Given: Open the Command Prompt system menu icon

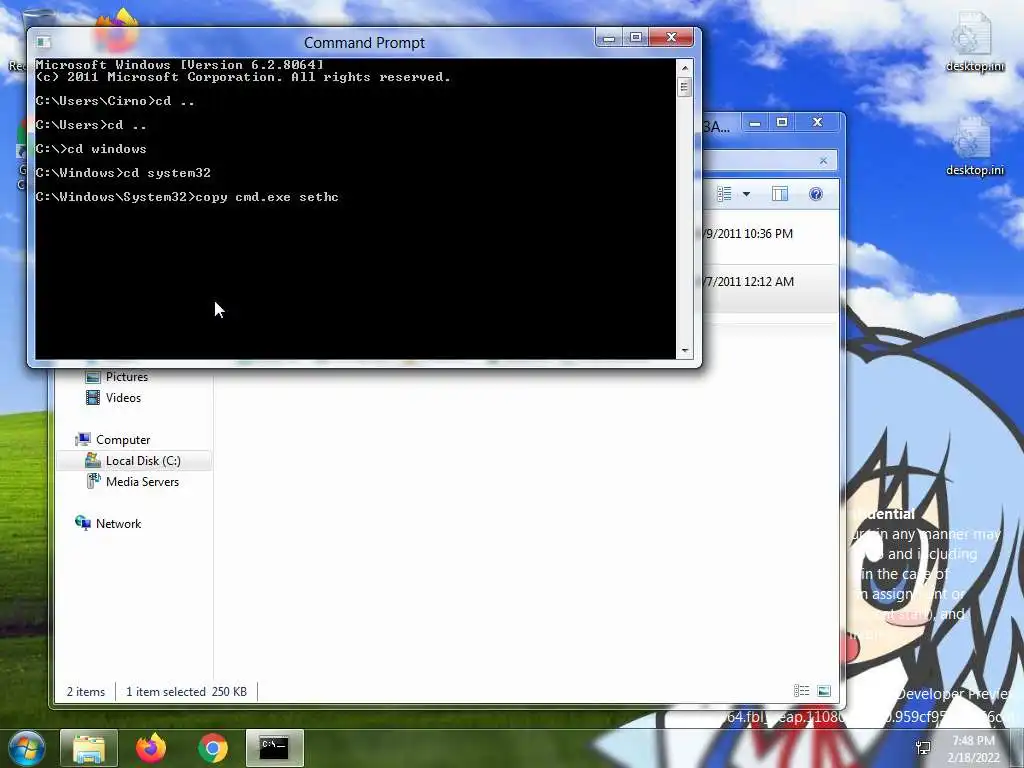Looking at the screenshot, I should pos(43,42).
